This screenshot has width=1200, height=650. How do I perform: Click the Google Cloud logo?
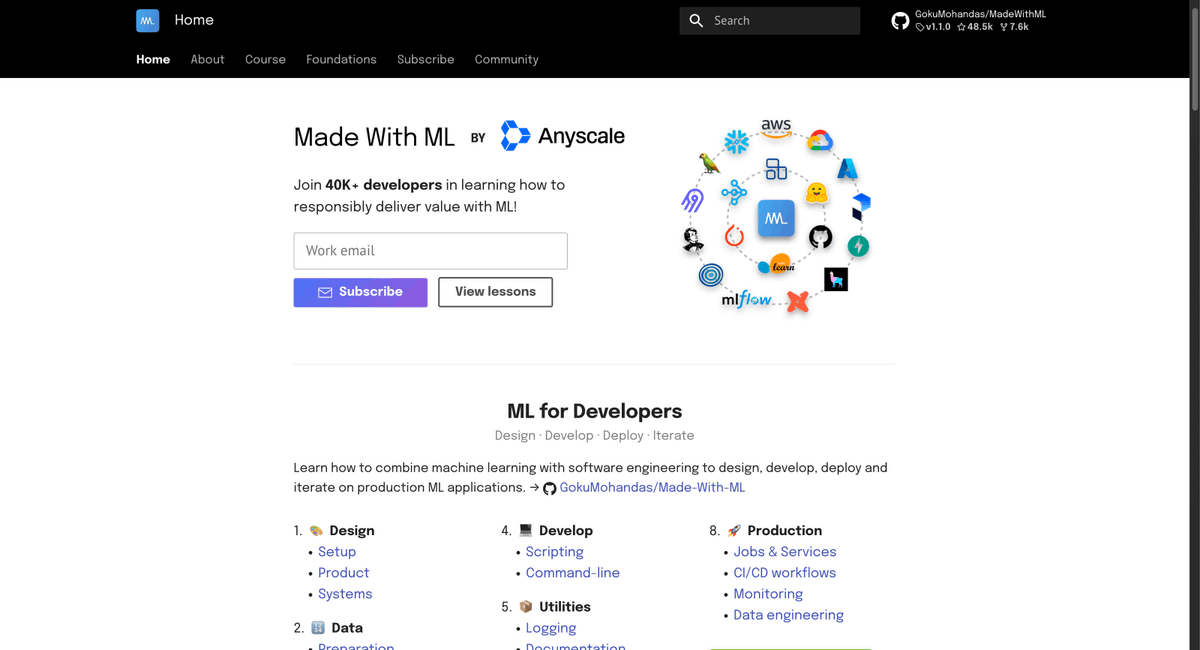(x=820, y=141)
